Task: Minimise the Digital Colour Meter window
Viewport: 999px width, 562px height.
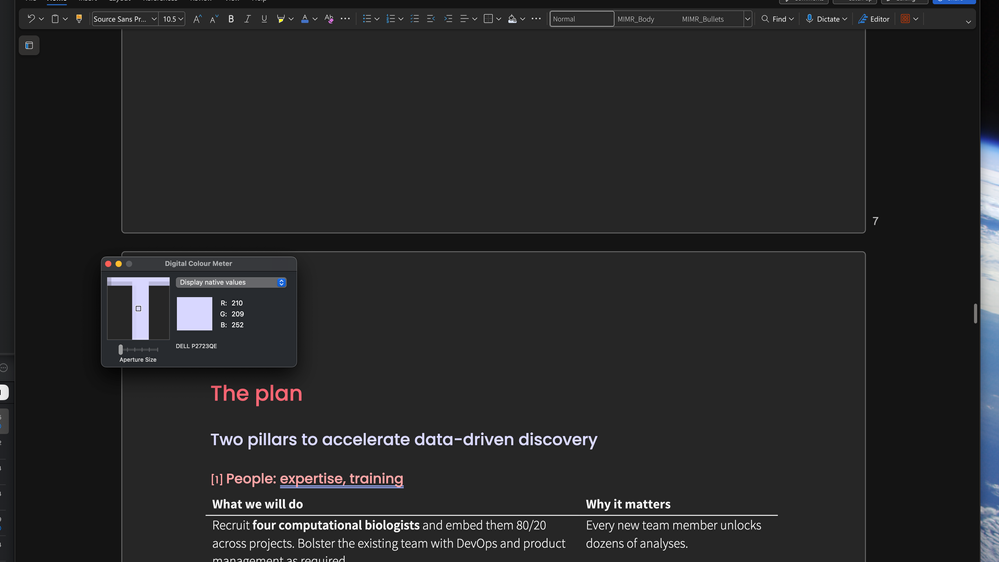Action: pyautogui.click(x=119, y=264)
